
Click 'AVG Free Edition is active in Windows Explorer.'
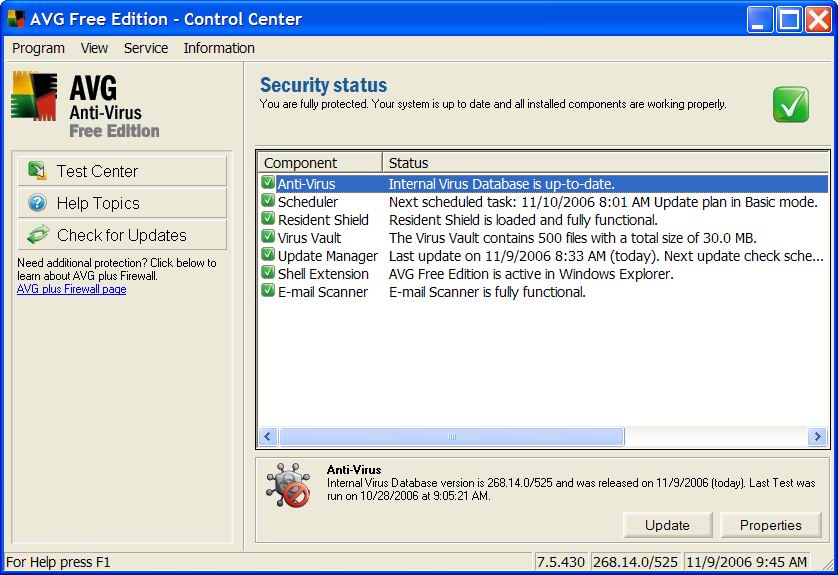pos(531,274)
